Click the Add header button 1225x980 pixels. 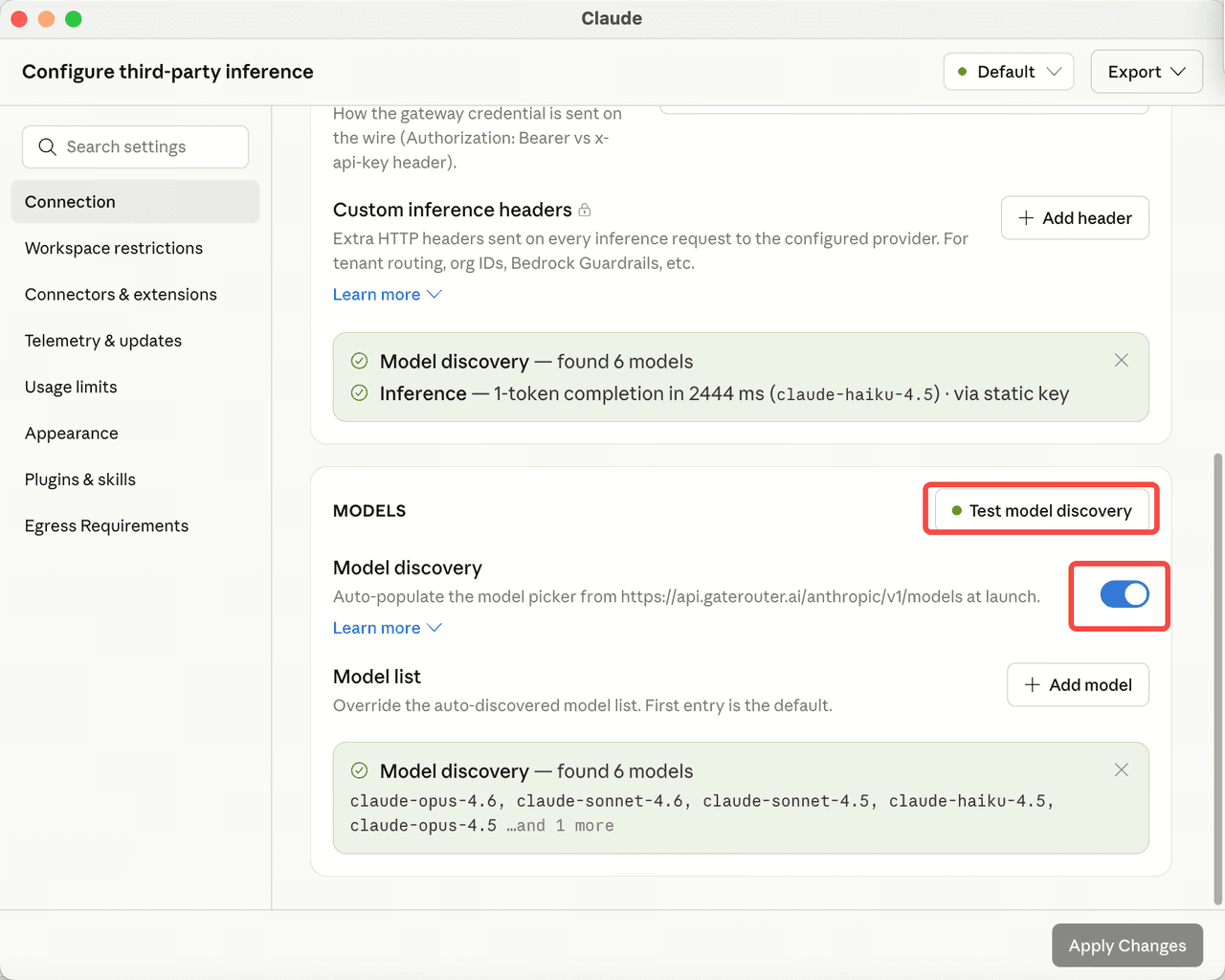1075,218
